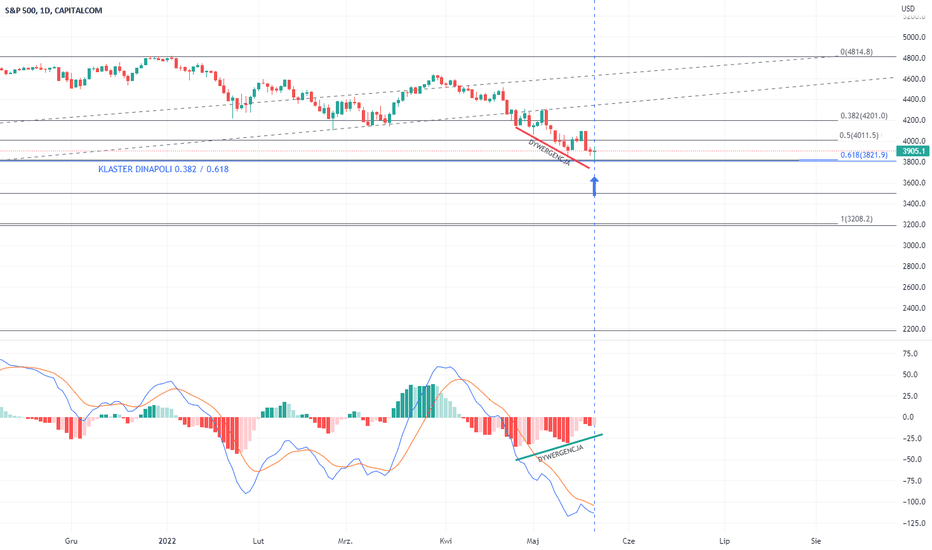Click the USD currency label
The height and width of the screenshot is (550, 932).
click(x=908, y=9)
